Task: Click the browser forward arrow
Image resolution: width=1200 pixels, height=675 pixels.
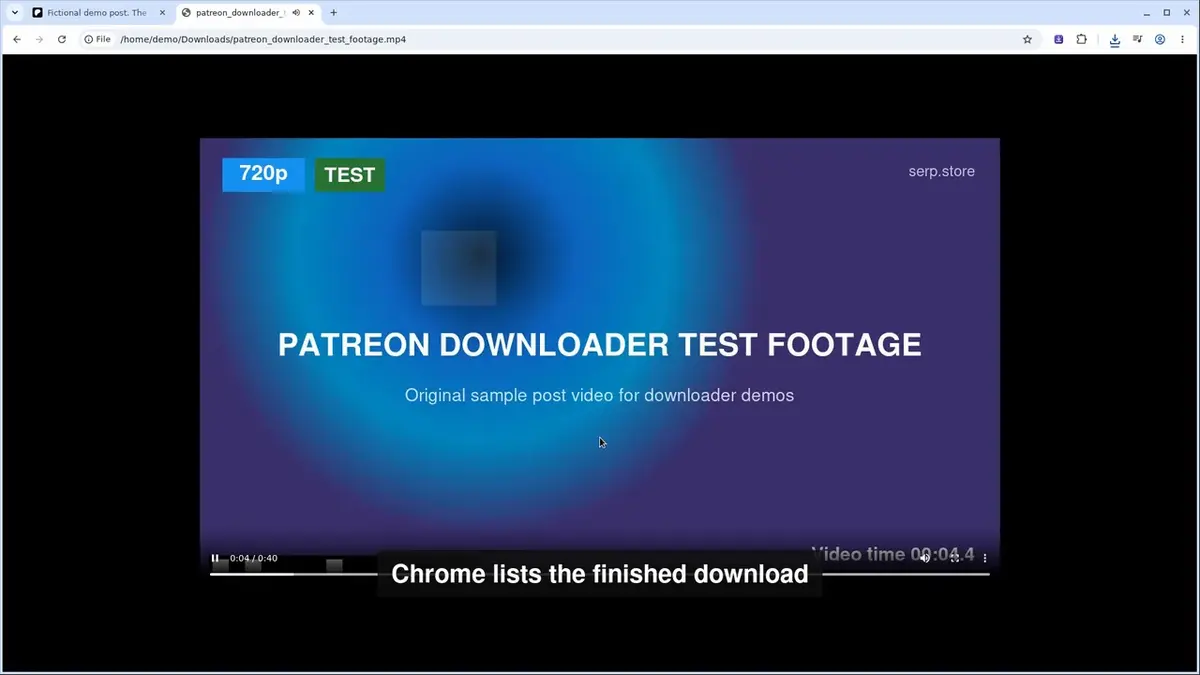Action: pos(39,39)
